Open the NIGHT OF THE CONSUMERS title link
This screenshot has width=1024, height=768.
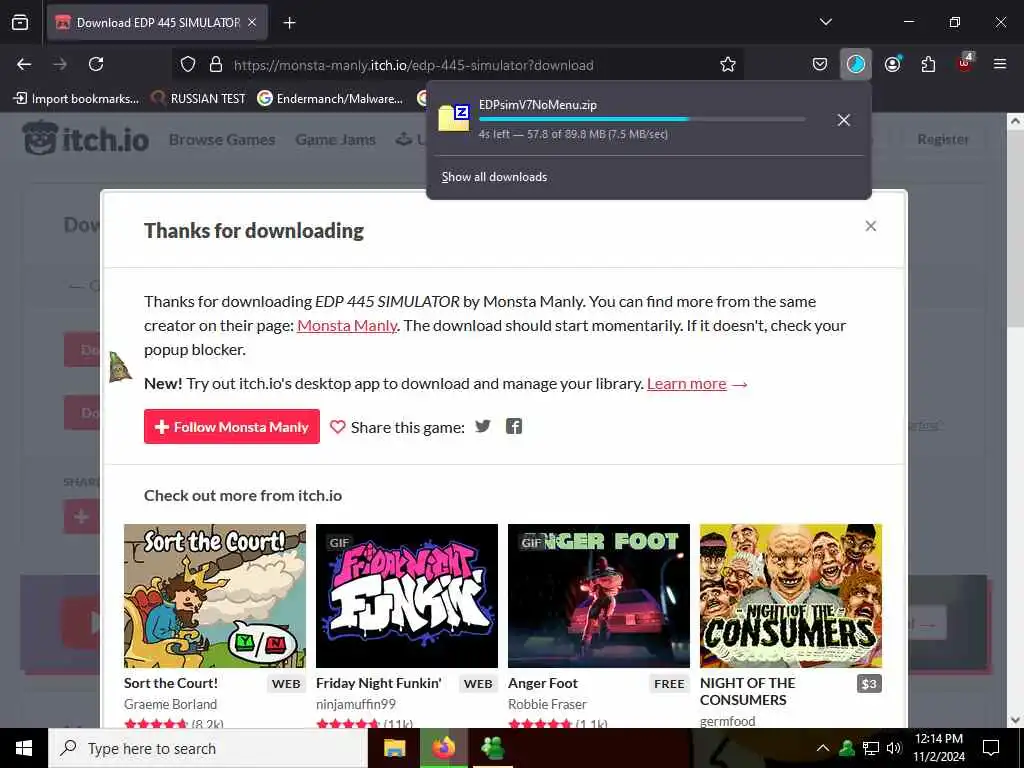(748, 692)
